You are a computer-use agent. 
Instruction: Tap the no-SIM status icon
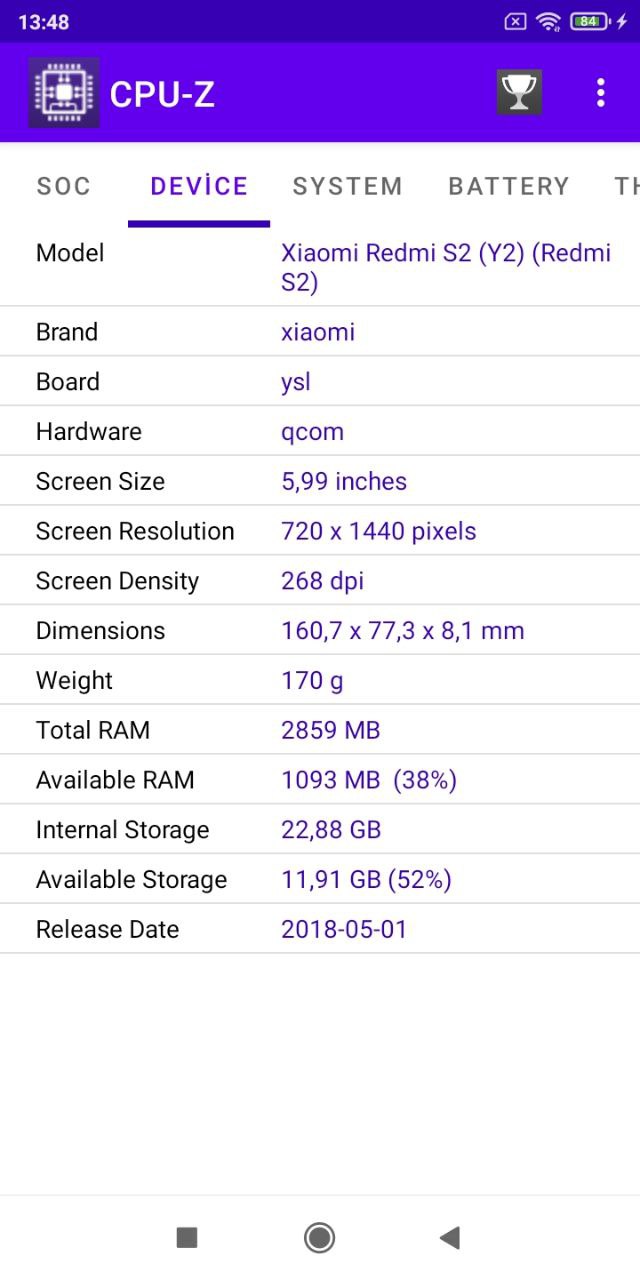click(x=515, y=21)
